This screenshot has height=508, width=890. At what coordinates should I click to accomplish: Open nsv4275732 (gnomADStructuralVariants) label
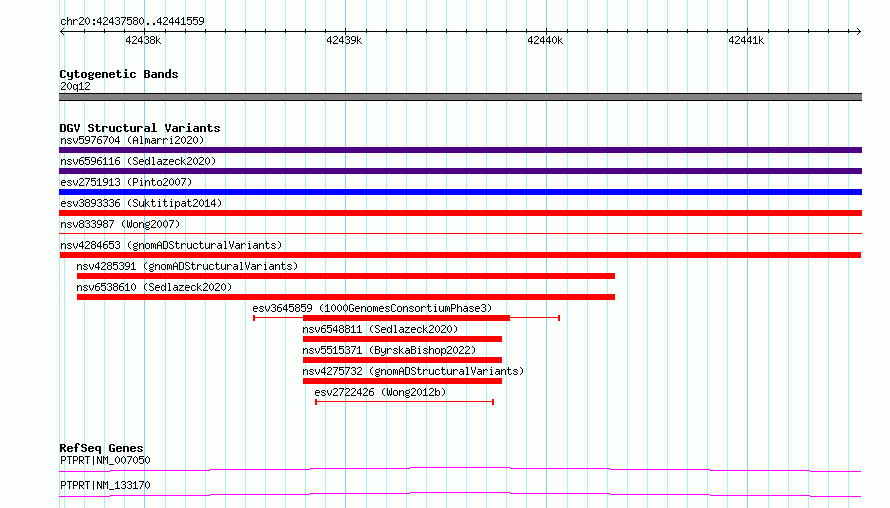tap(413, 371)
